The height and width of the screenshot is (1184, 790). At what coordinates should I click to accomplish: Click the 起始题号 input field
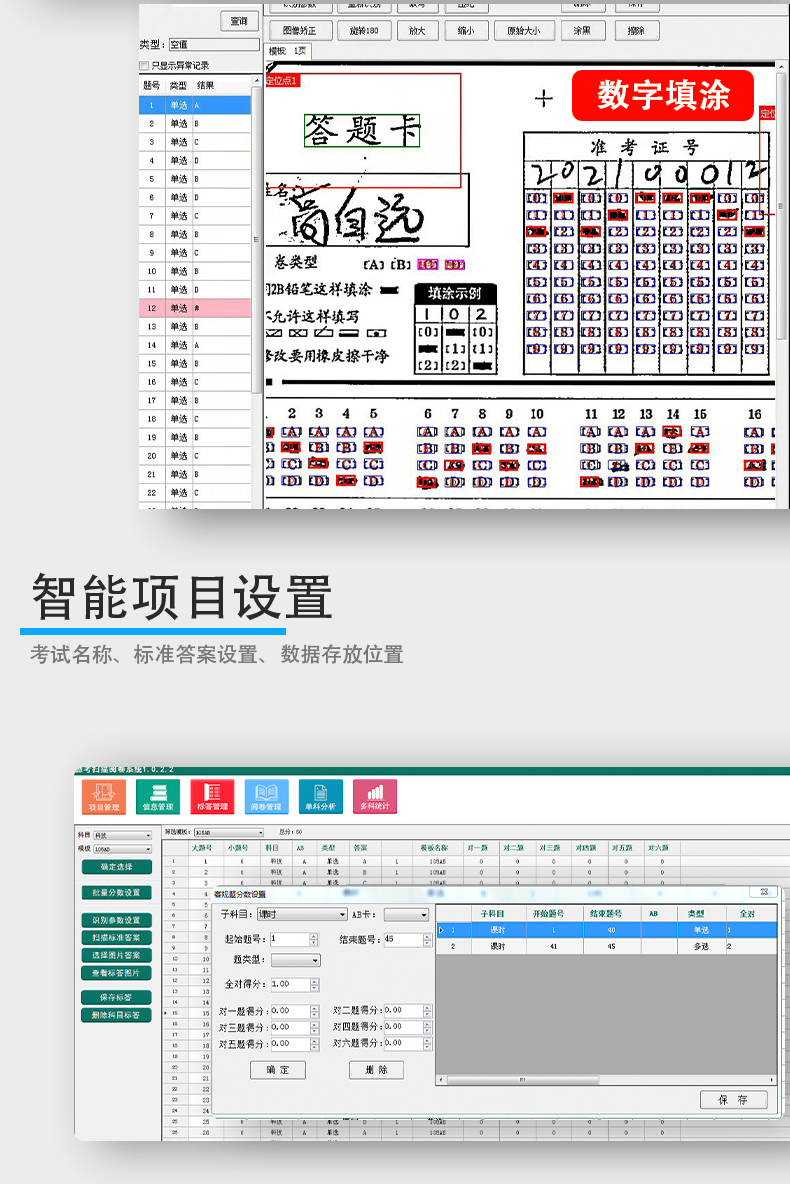(x=288, y=939)
